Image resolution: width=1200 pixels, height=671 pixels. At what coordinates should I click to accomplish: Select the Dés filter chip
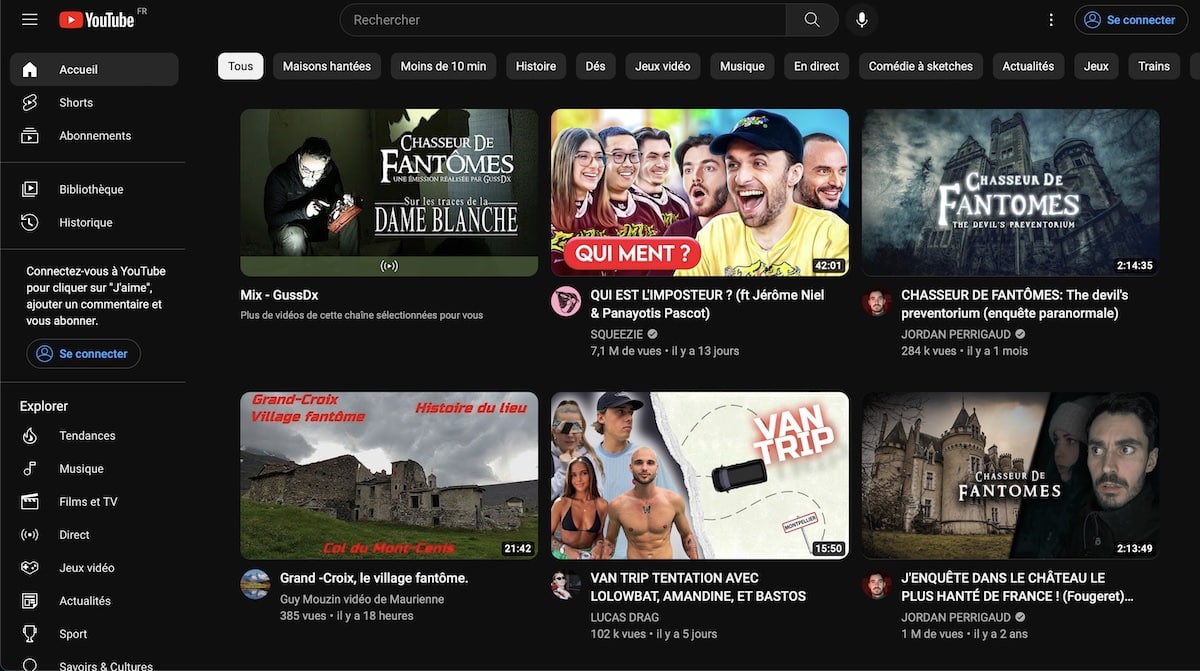coord(595,66)
